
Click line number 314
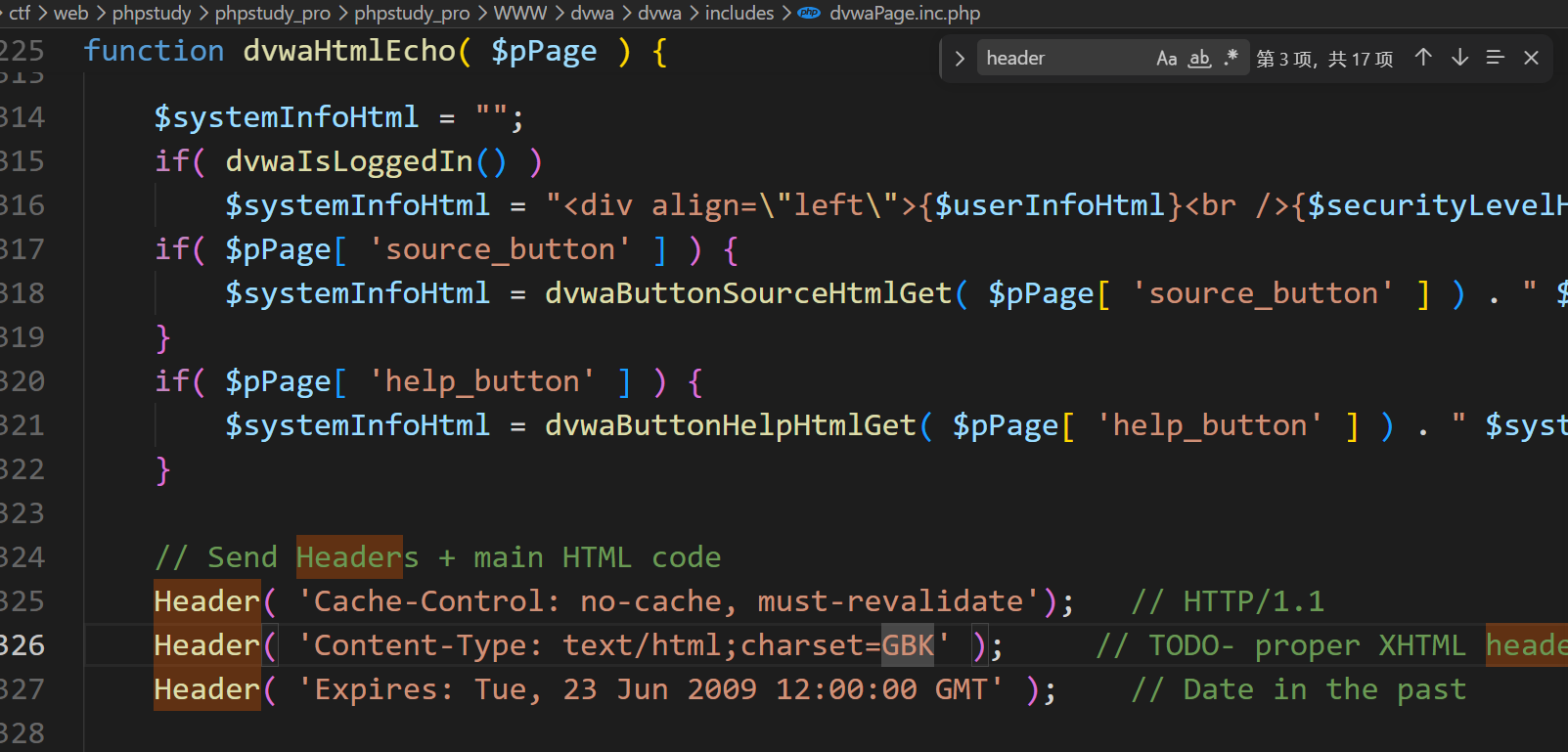[x=22, y=117]
